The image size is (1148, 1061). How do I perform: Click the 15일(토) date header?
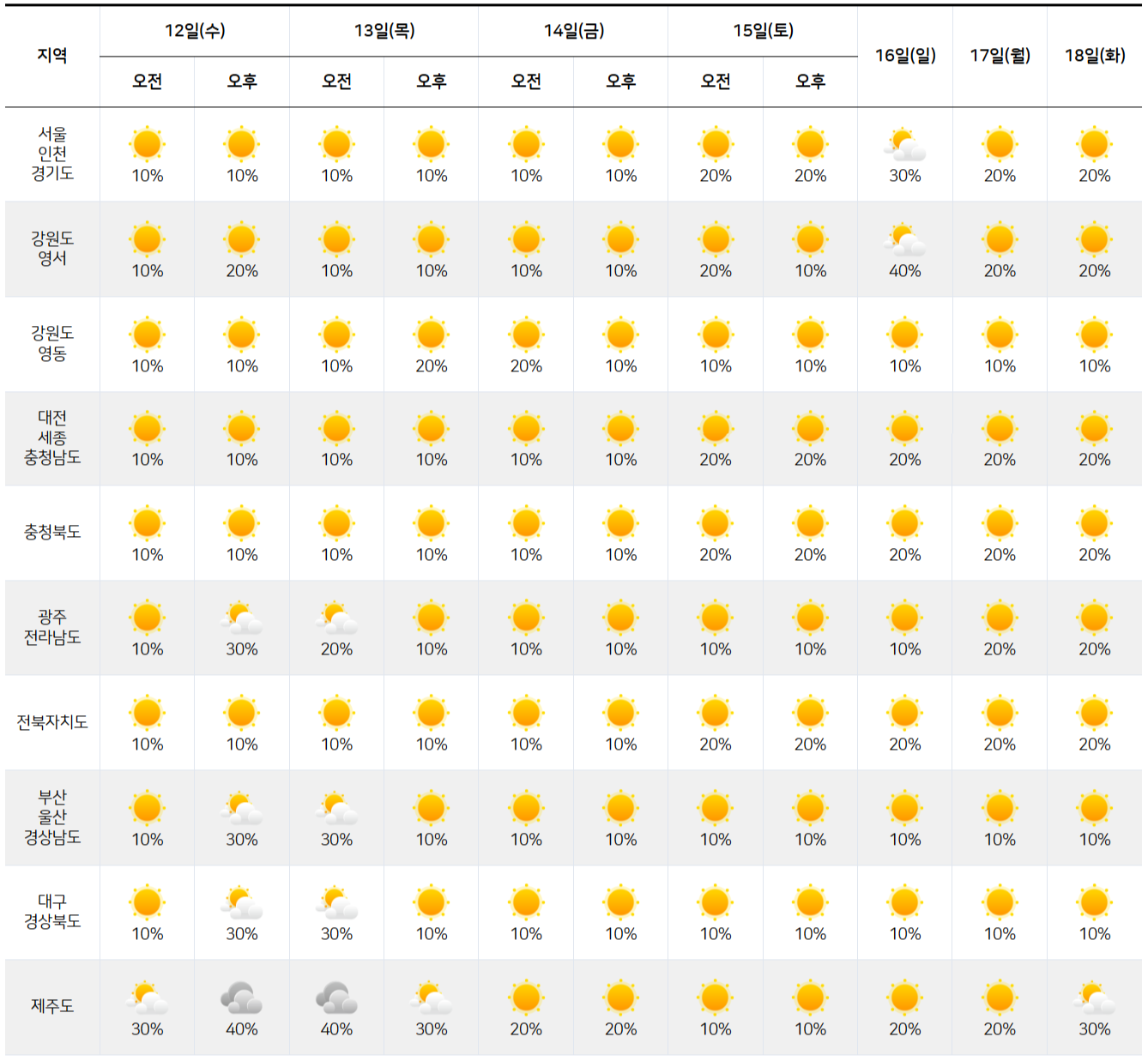point(763,31)
